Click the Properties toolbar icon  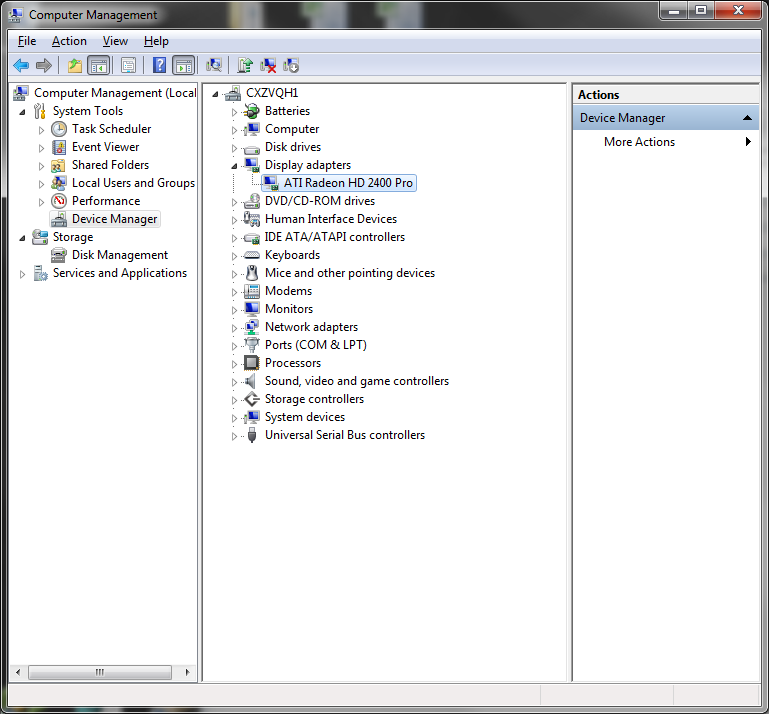tap(128, 66)
